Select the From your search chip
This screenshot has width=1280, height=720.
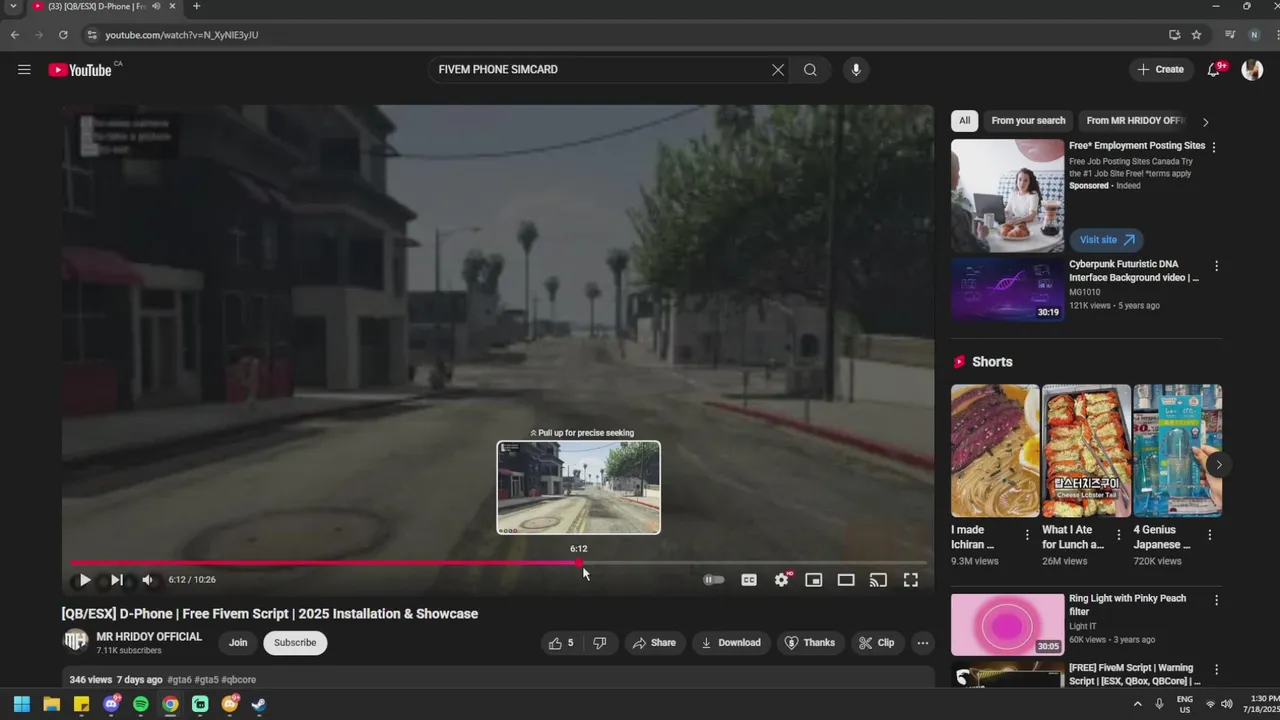point(1028,121)
